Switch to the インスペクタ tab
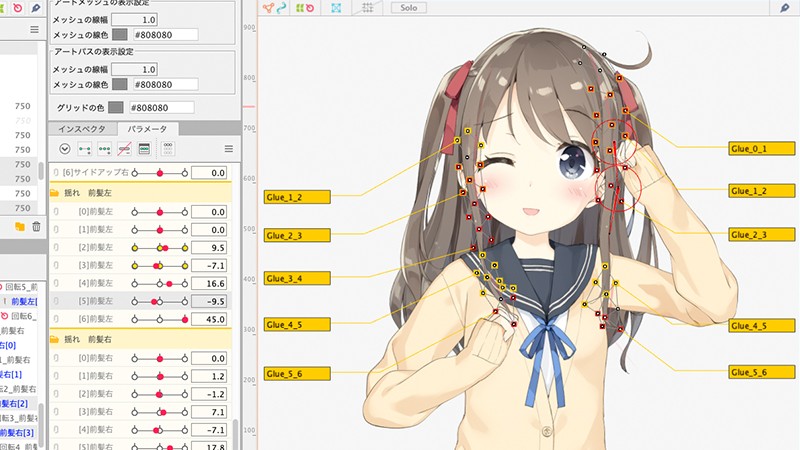This screenshot has width=800, height=450. [x=82, y=128]
